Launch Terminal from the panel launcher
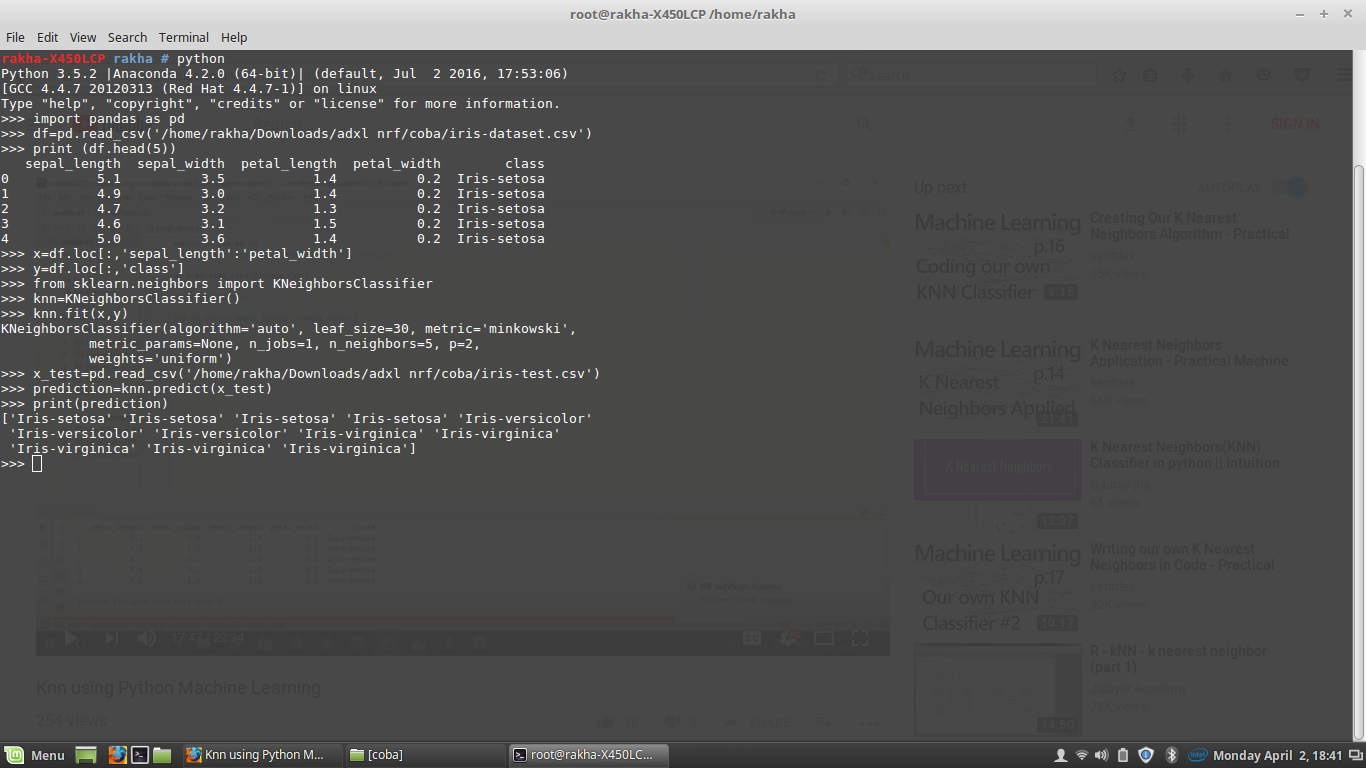 pos(140,755)
